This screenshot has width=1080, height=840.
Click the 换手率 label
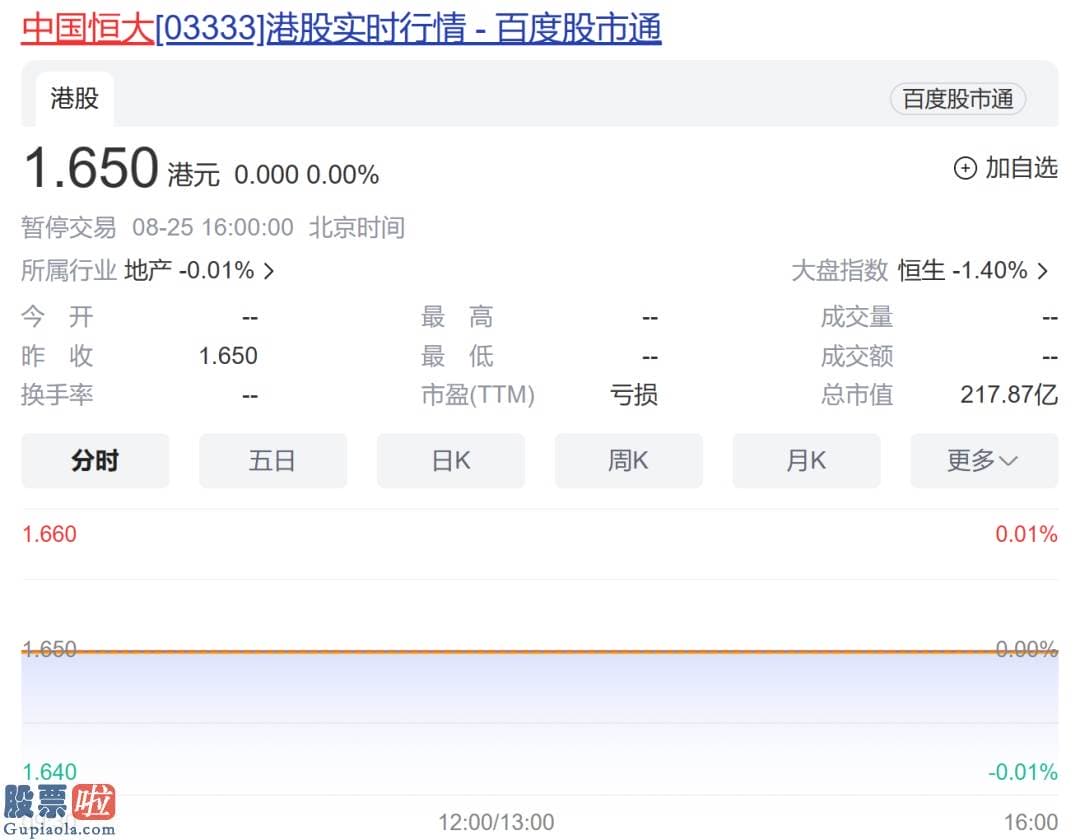coord(57,395)
